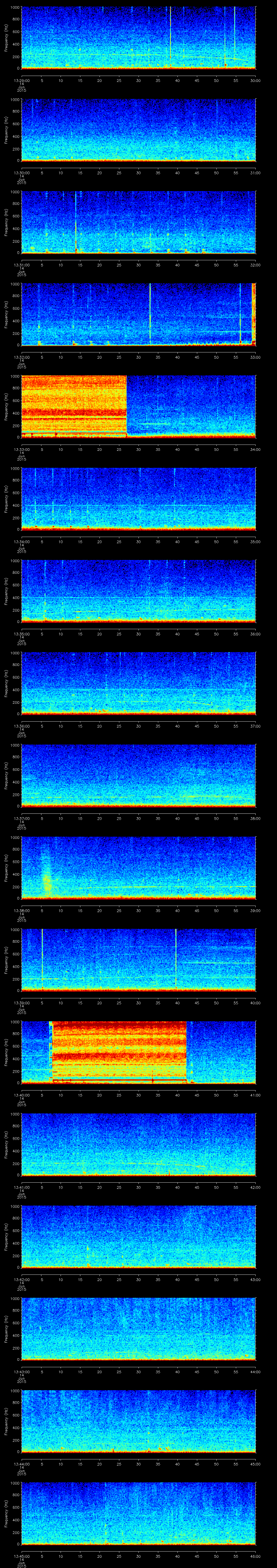This screenshot has height=1568, width=277.
Task: Click the 13:39:00 start time label
Action: tap(21, 1003)
